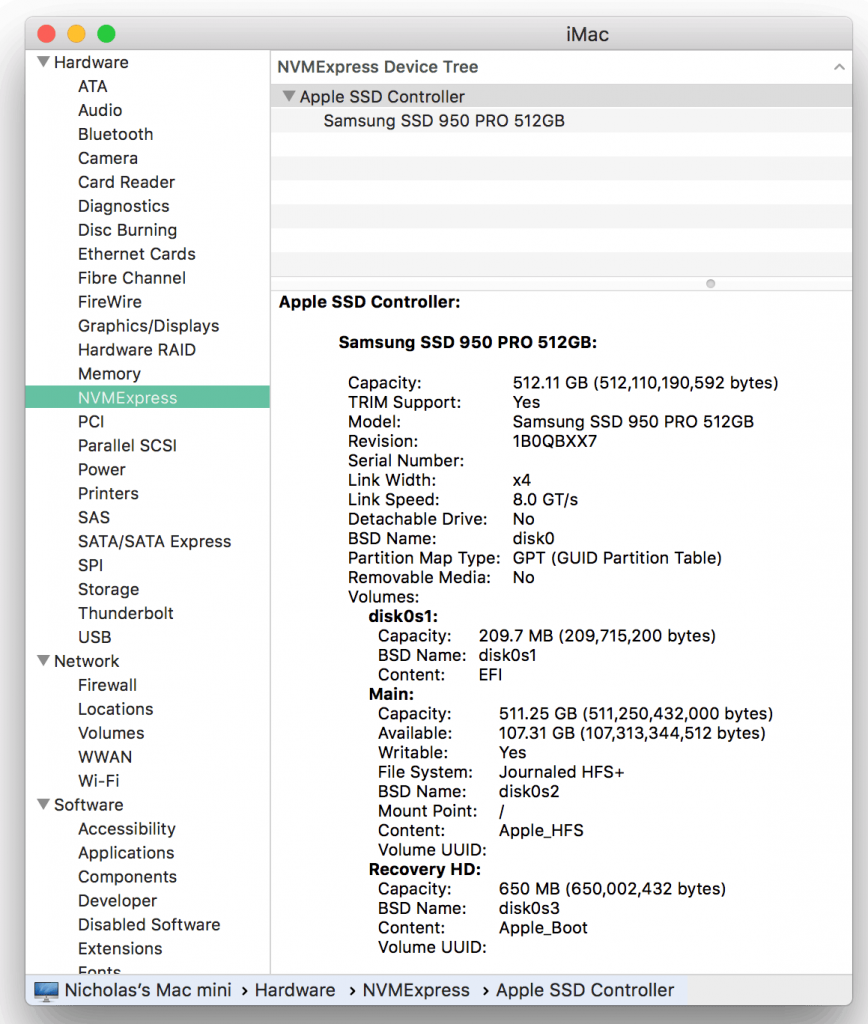Open FireWire hardware info

(x=110, y=302)
